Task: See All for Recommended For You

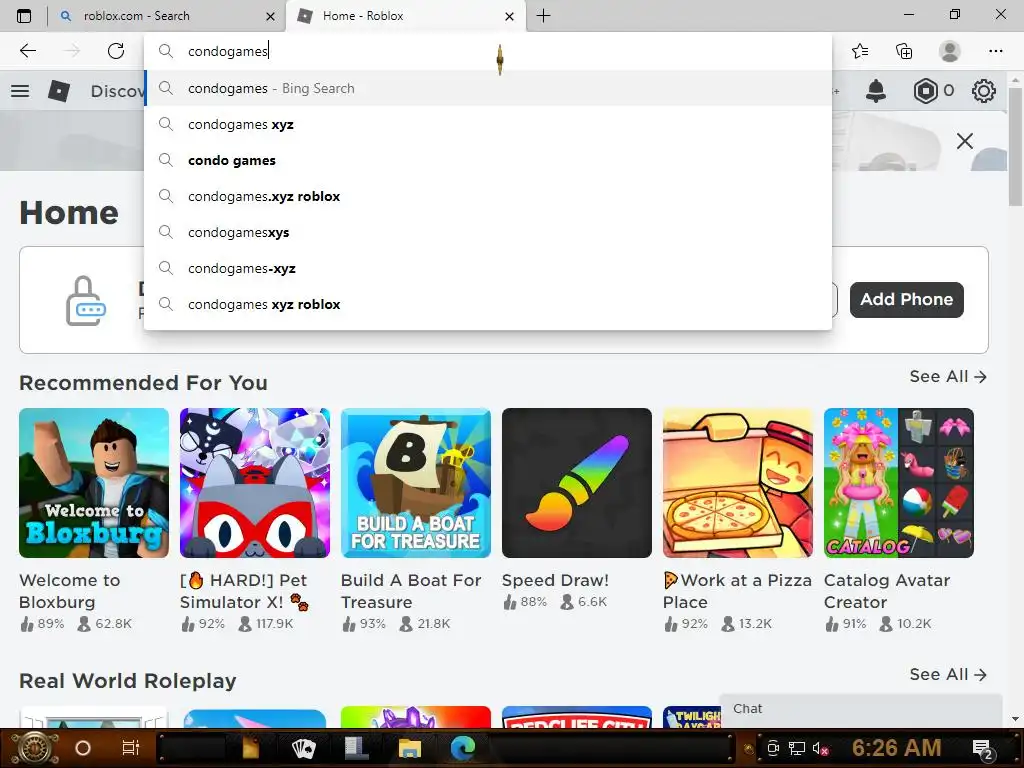Action: point(948,377)
